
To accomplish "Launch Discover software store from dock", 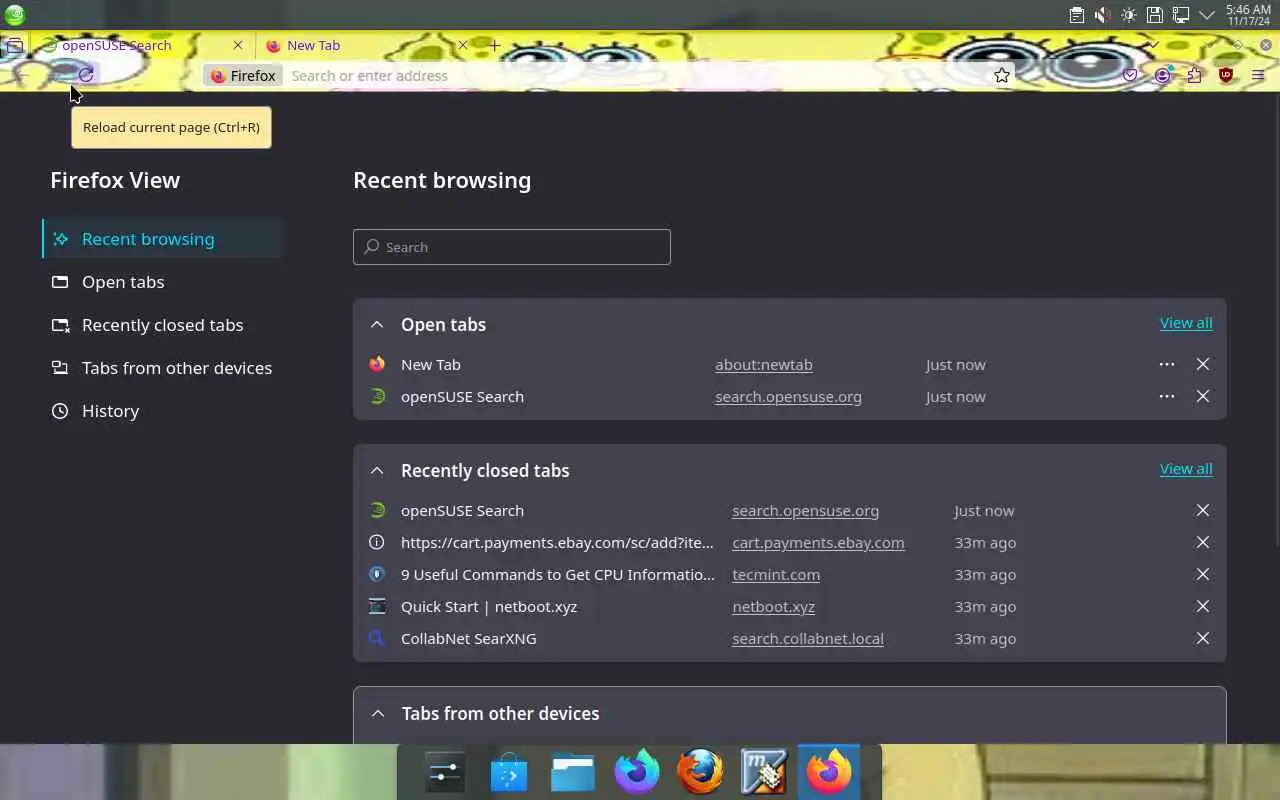I will click(x=509, y=772).
